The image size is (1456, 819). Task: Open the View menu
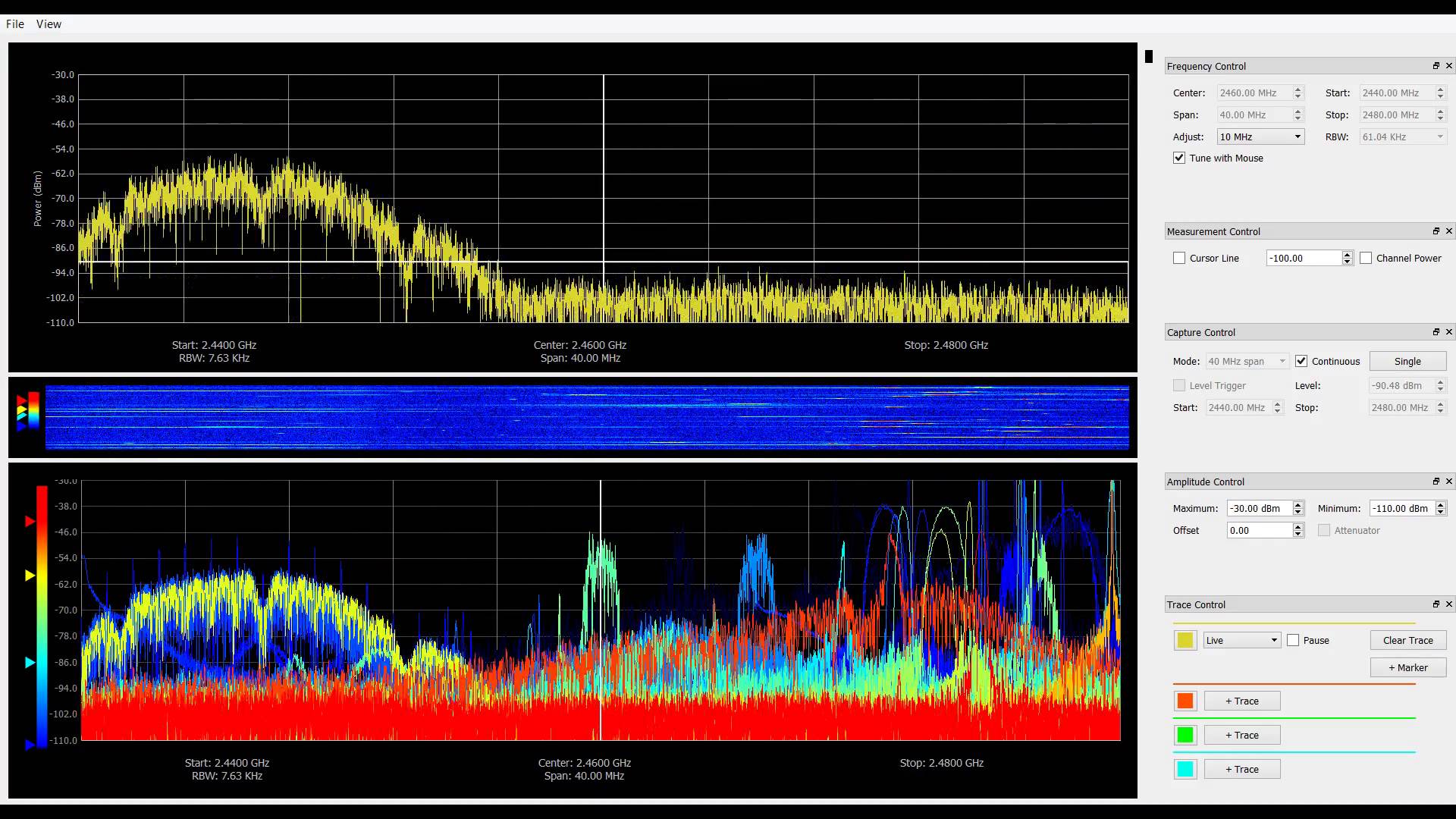coord(48,24)
